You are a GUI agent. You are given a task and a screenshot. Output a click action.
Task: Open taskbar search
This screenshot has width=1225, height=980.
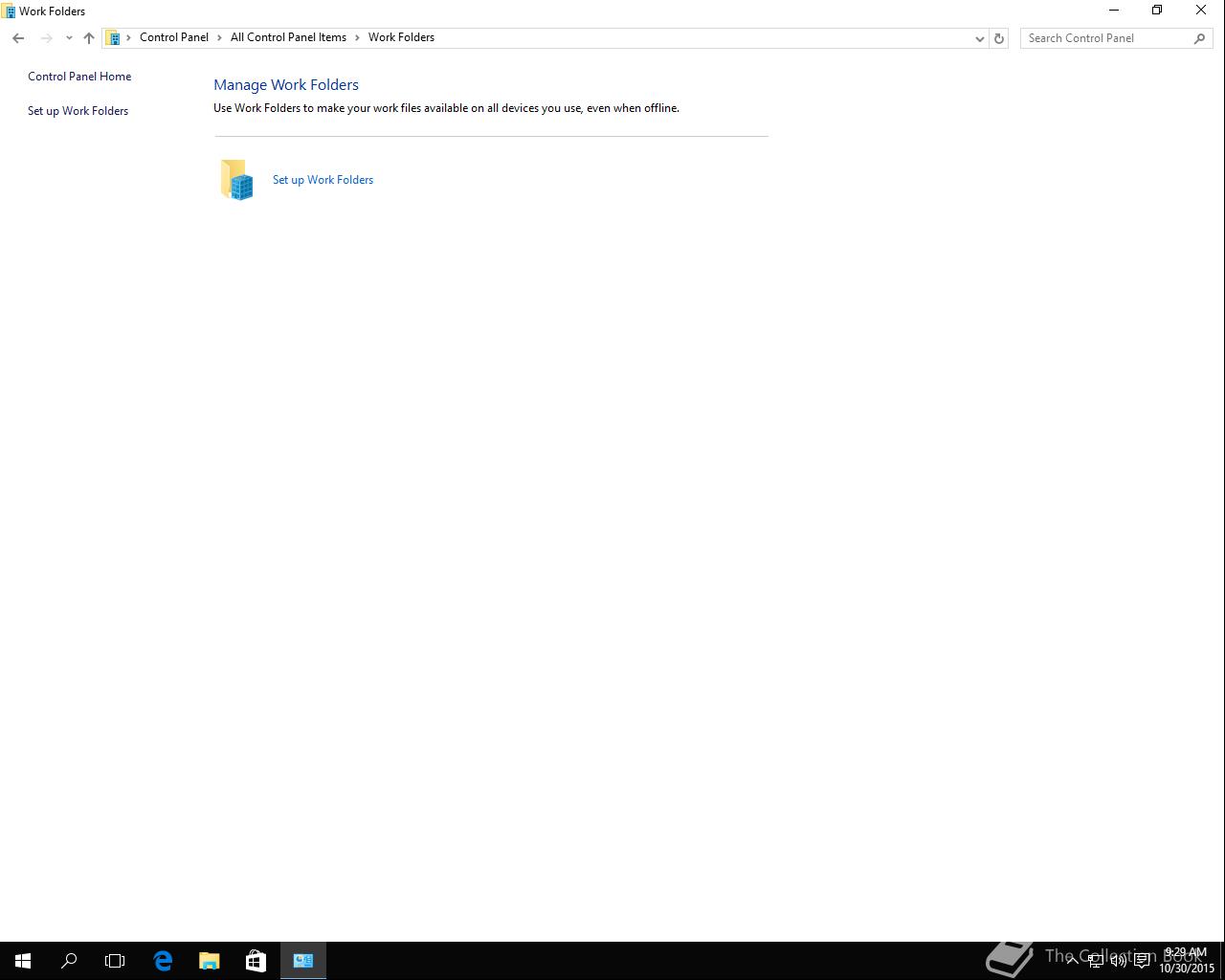pos(69,961)
